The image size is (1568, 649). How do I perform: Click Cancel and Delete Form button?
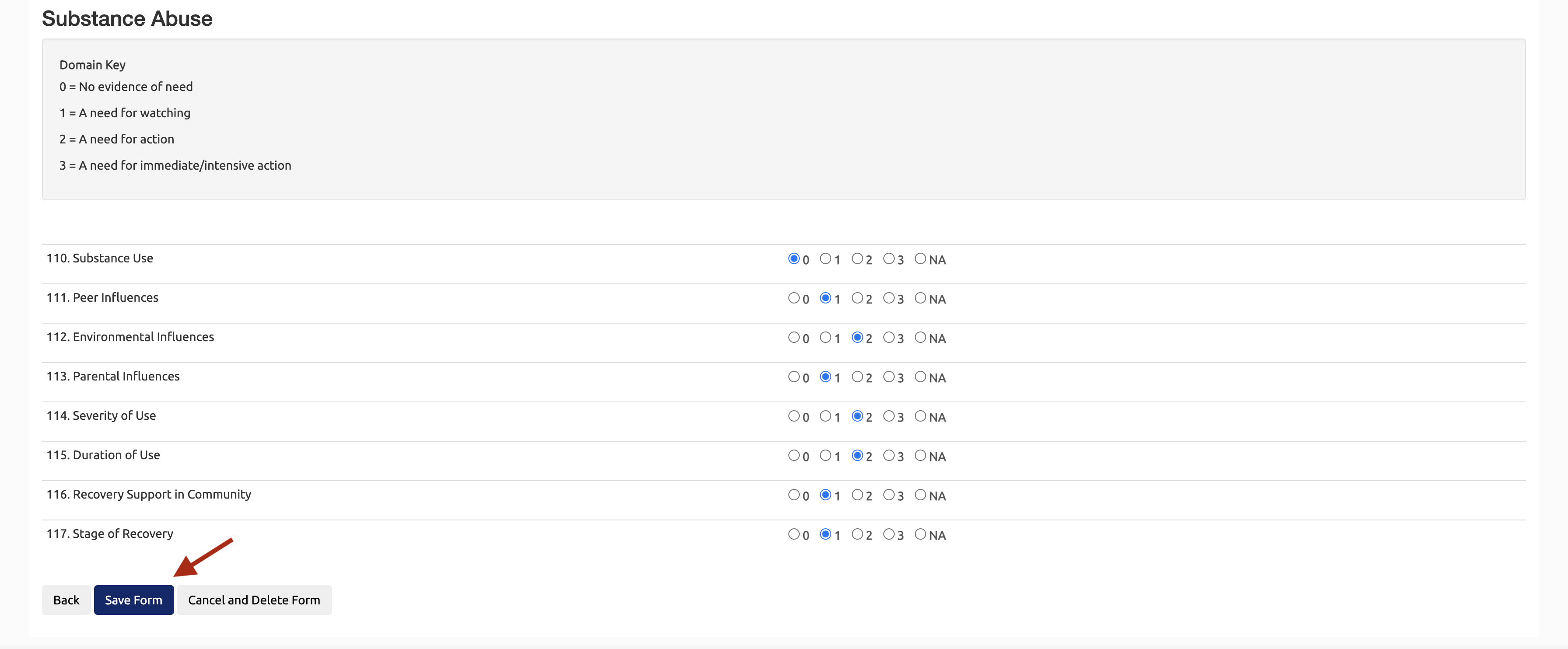coord(254,600)
